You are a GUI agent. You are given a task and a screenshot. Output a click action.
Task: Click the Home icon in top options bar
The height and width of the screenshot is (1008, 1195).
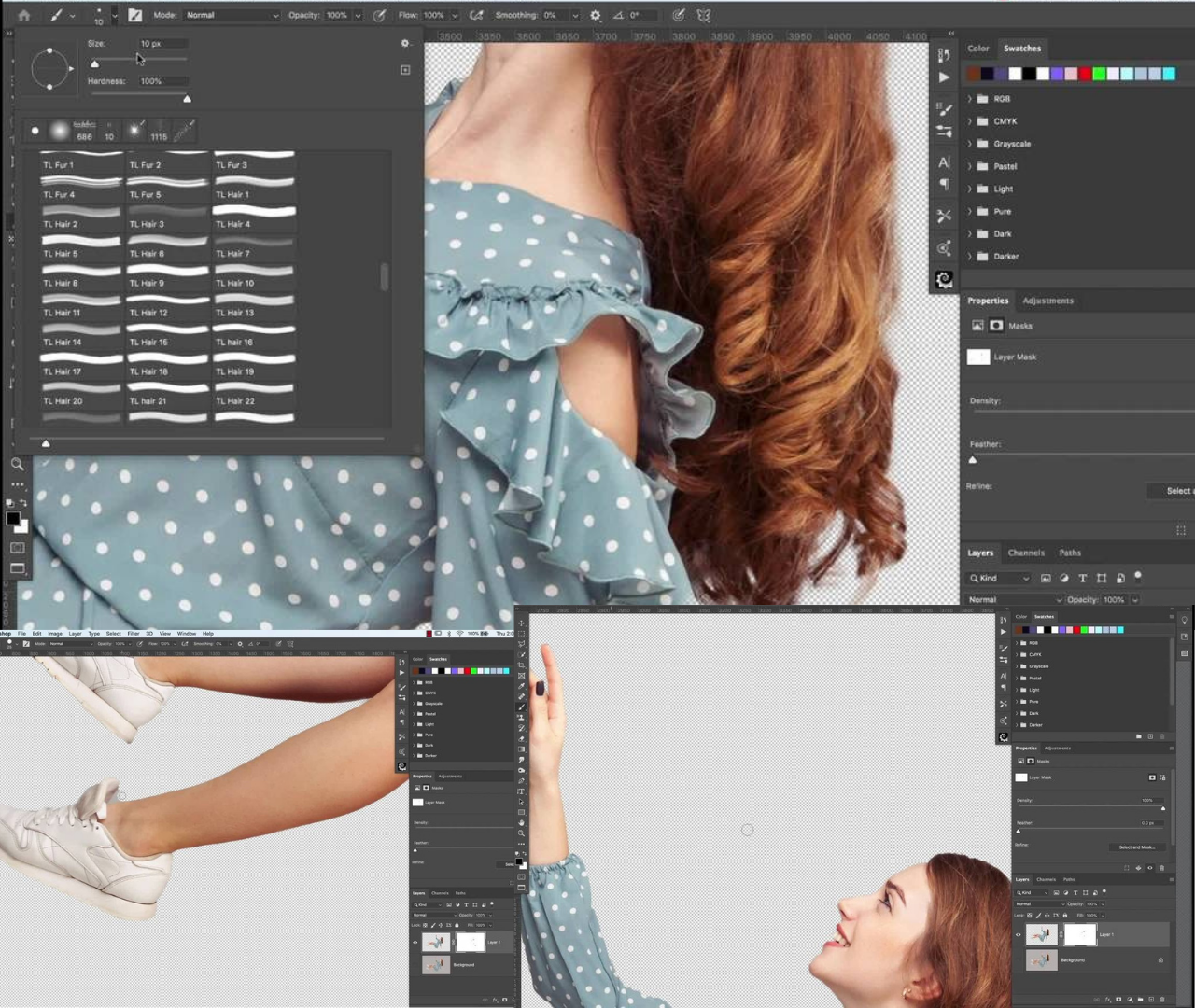pyautogui.click(x=24, y=15)
